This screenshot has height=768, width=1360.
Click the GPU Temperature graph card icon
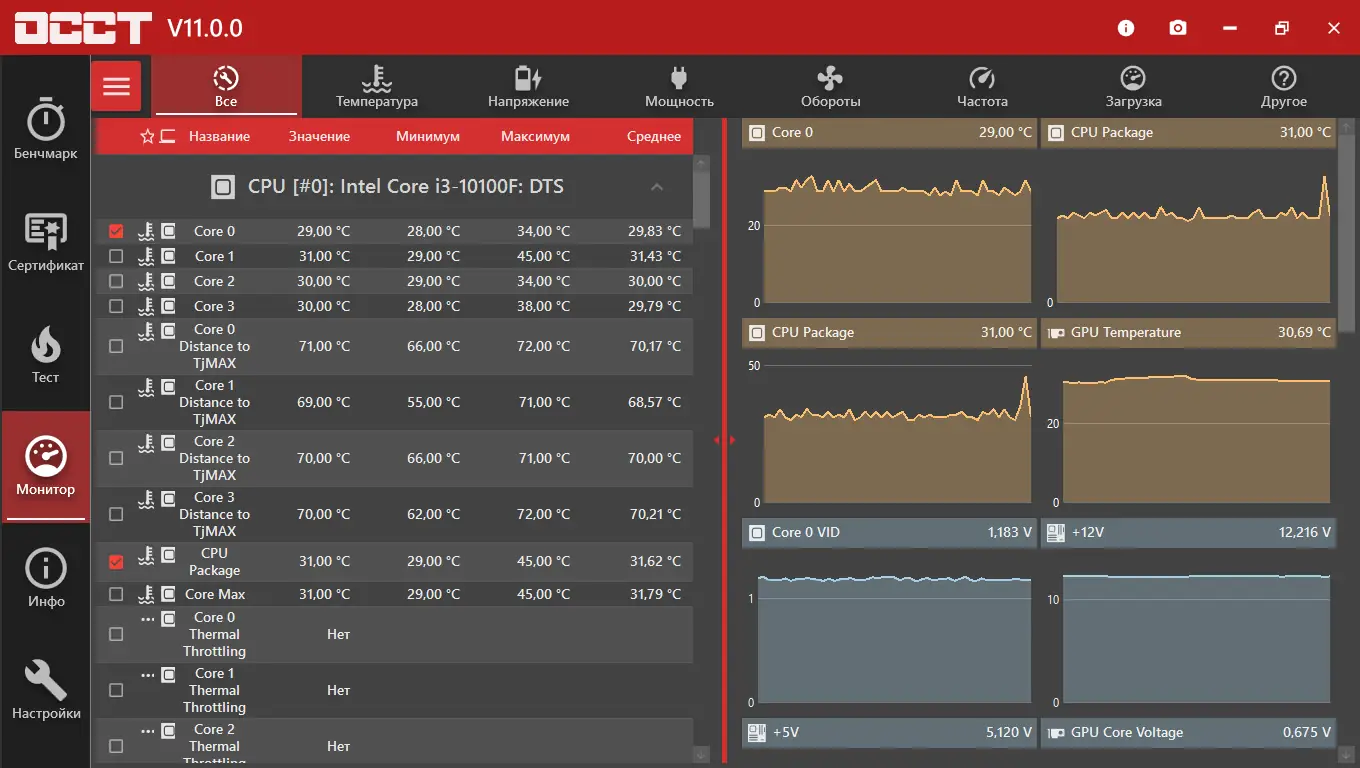(1055, 332)
